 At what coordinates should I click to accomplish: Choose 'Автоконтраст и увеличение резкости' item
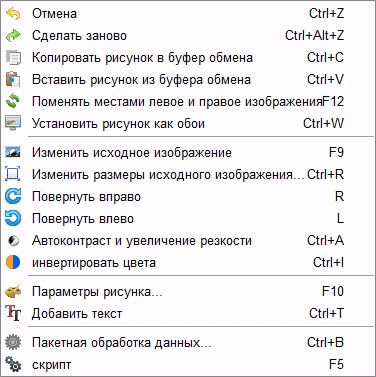pos(188,241)
